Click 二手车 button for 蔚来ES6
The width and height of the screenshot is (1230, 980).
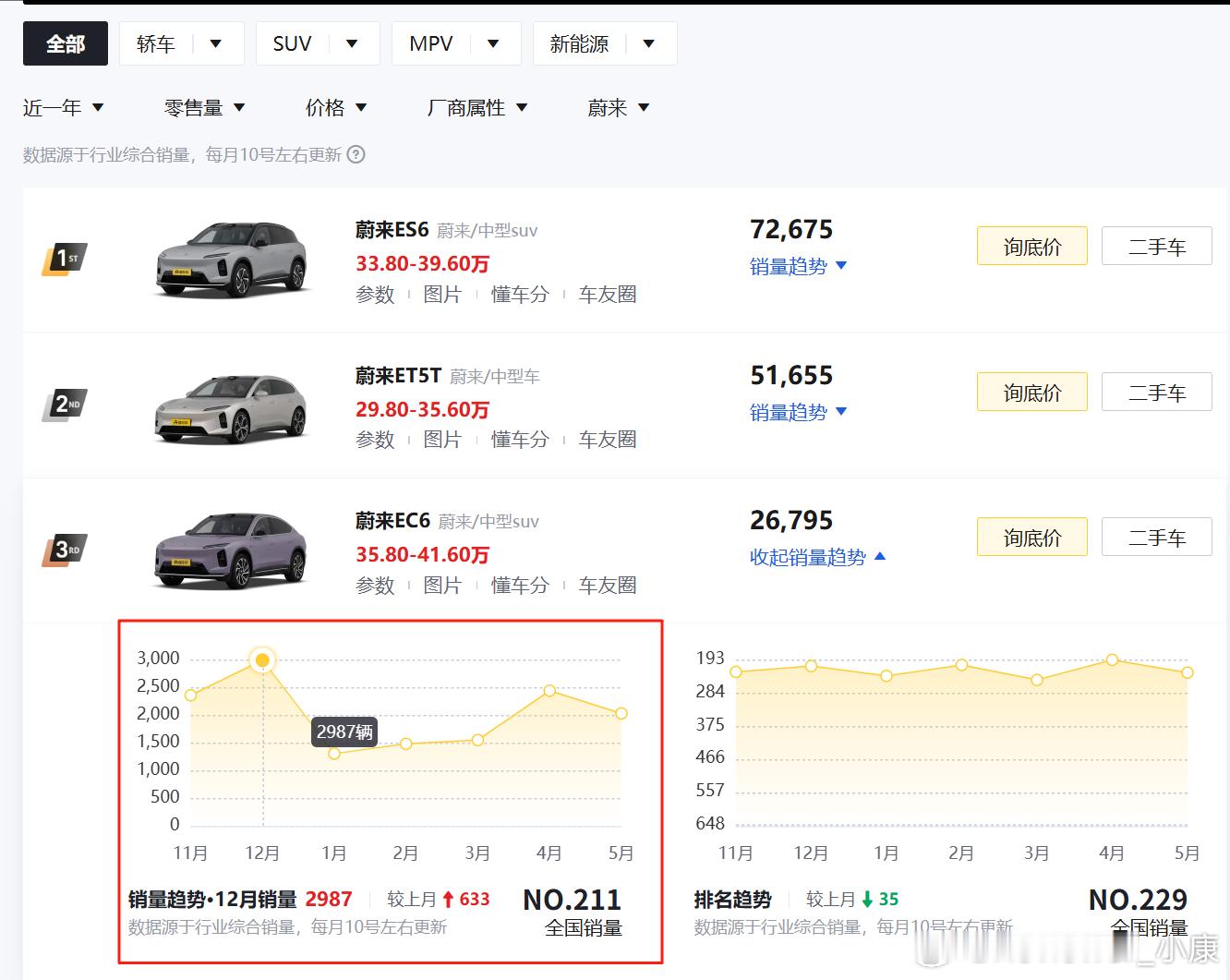(1157, 247)
